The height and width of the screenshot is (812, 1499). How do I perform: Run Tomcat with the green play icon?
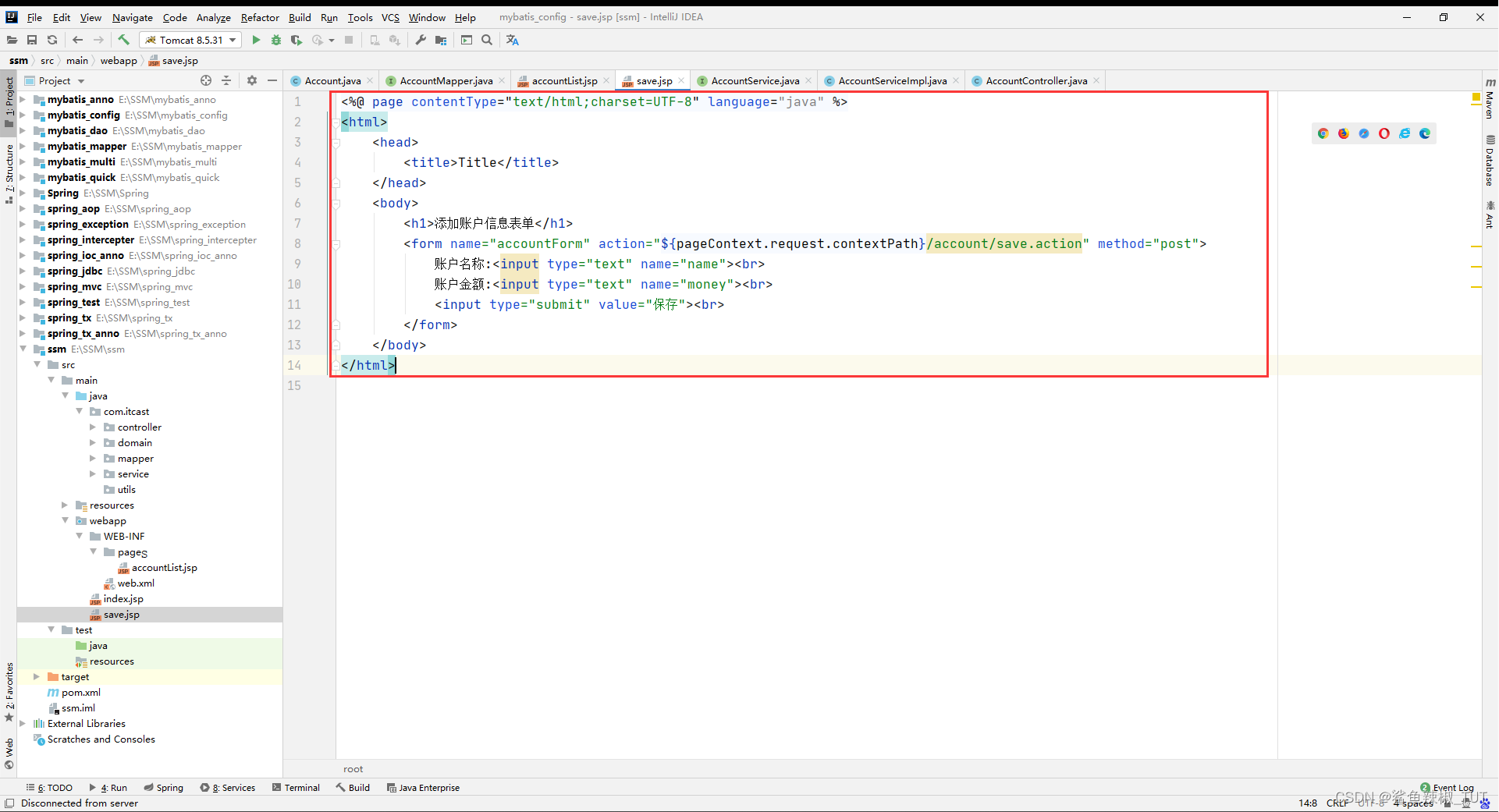click(256, 40)
